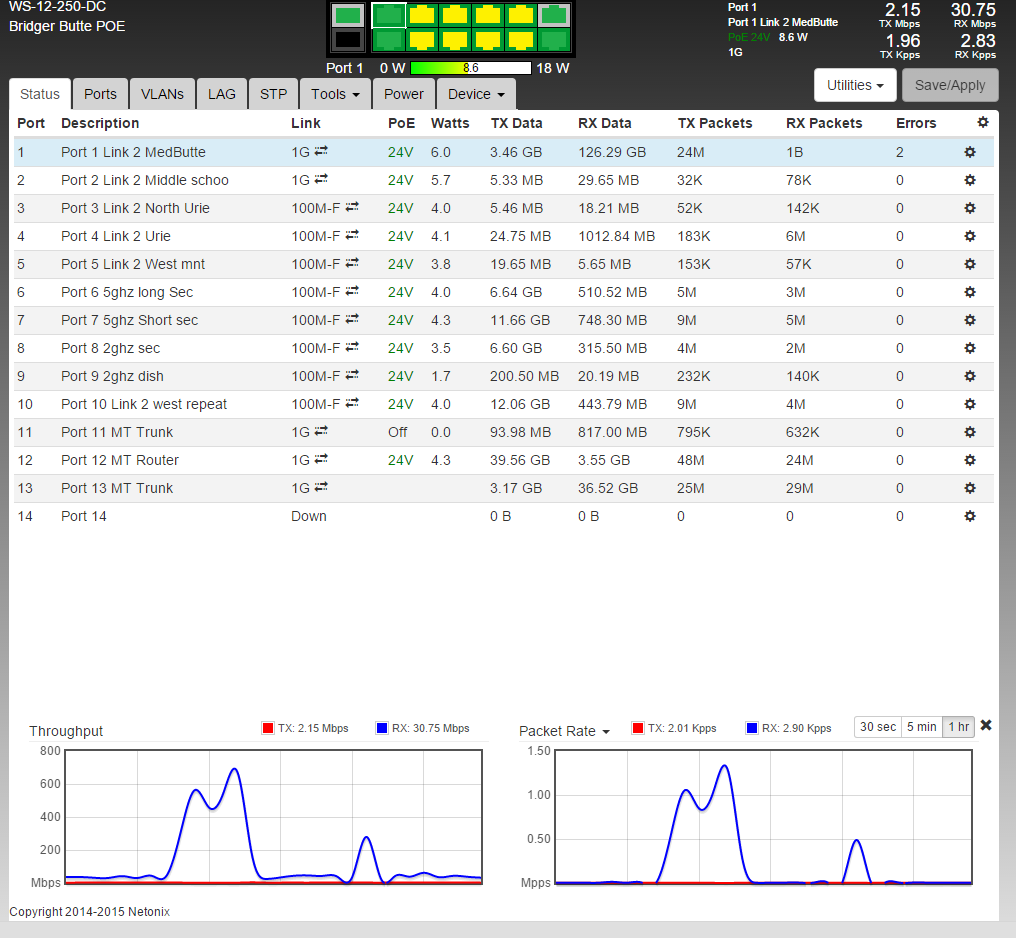
Task: Click gear icon for Port 12 MT Router
Action: (x=969, y=460)
